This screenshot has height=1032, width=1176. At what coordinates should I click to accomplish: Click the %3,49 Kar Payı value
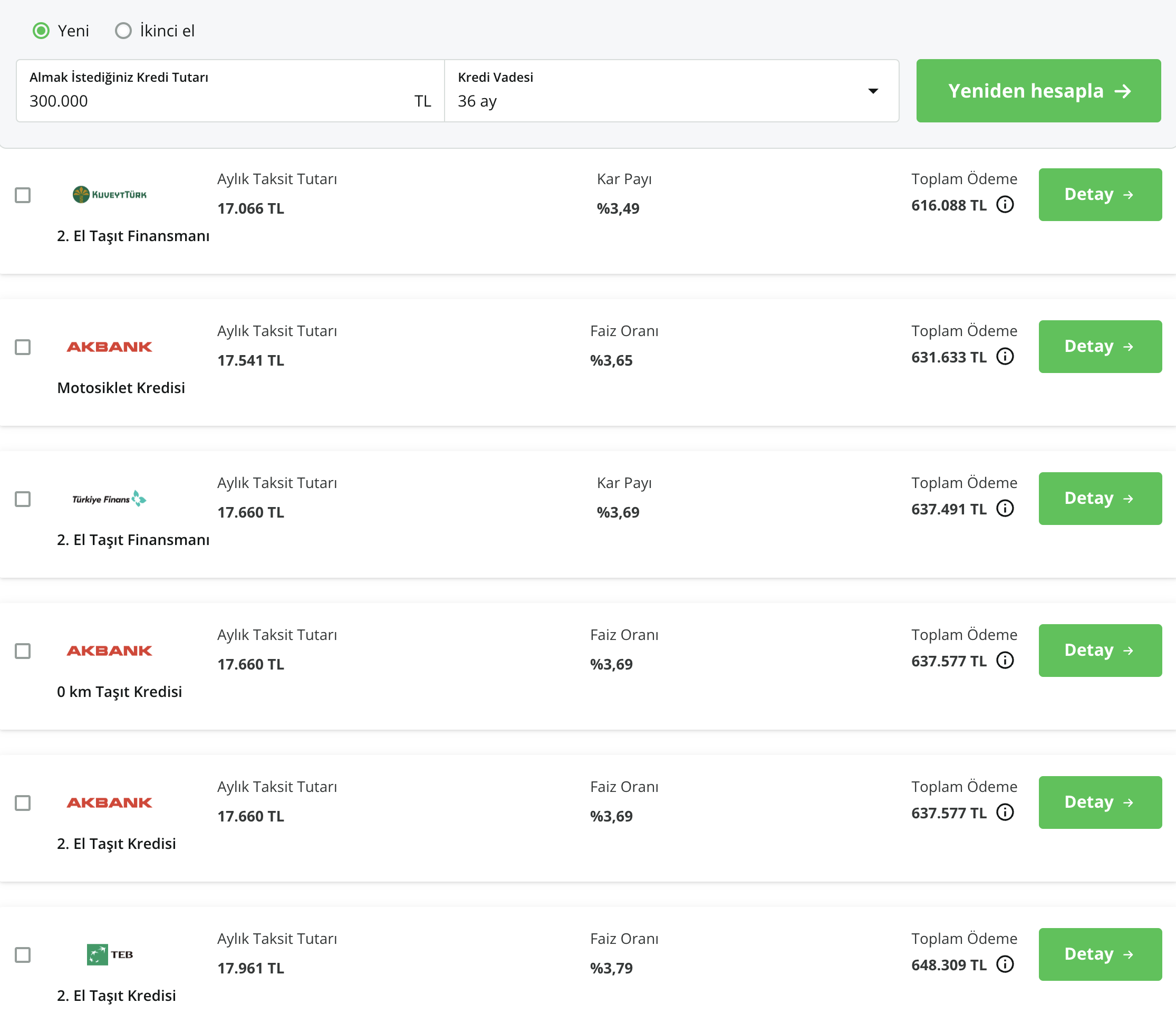[618, 208]
